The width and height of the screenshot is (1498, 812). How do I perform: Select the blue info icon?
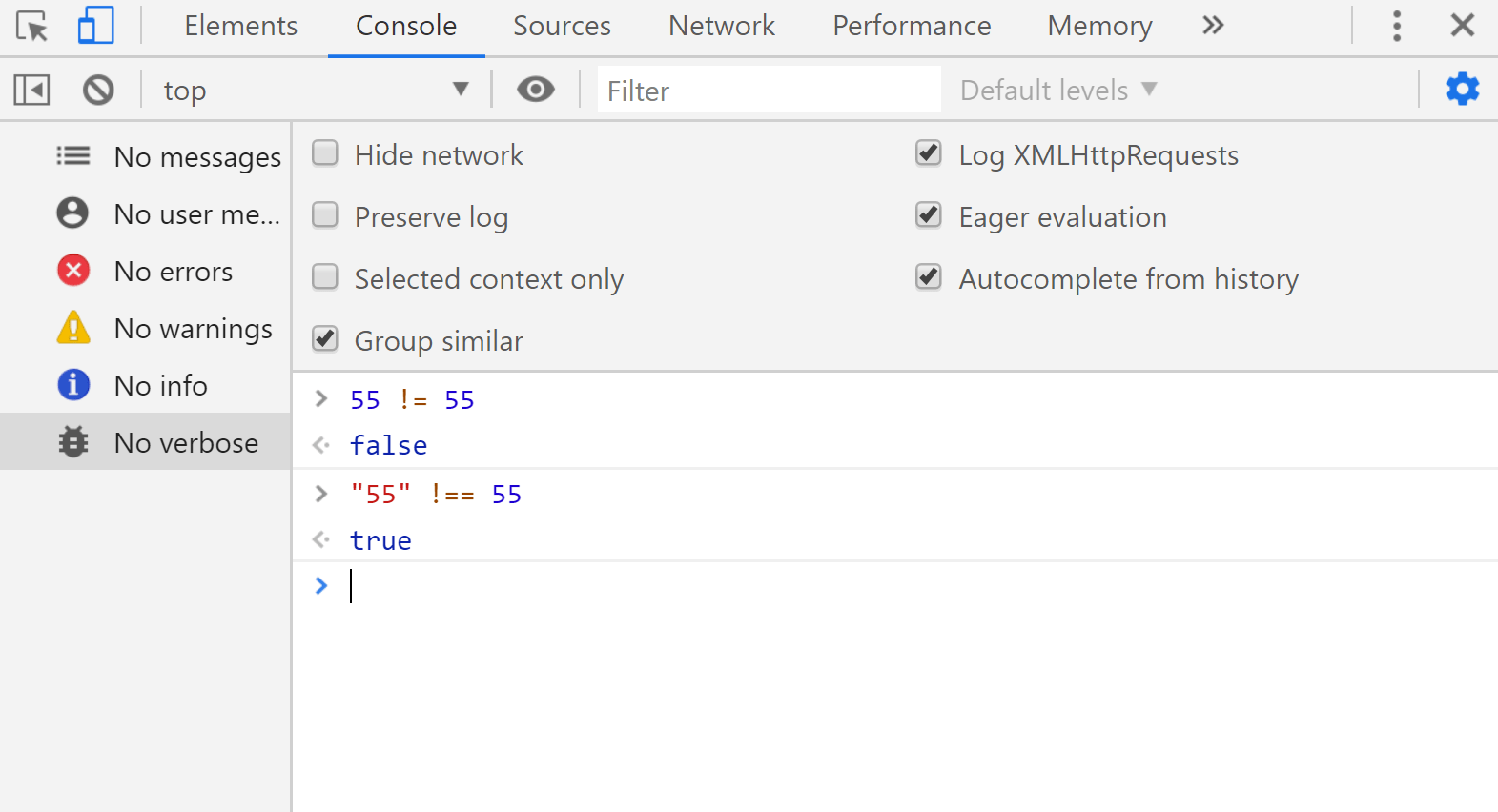(x=73, y=385)
